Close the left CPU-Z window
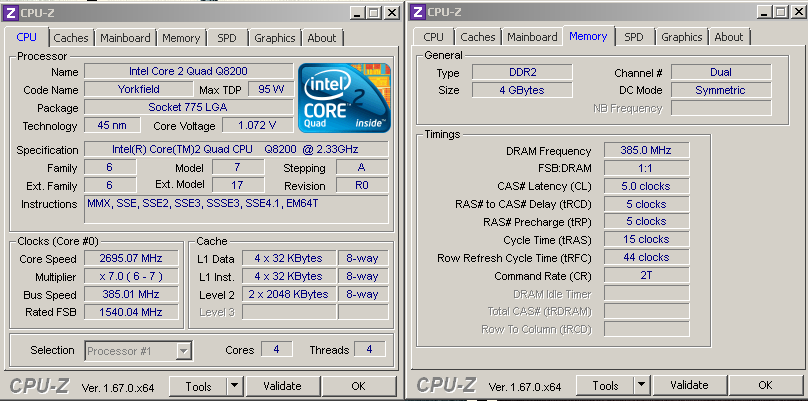This screenshot has width=808, height=401. point(393,13)
